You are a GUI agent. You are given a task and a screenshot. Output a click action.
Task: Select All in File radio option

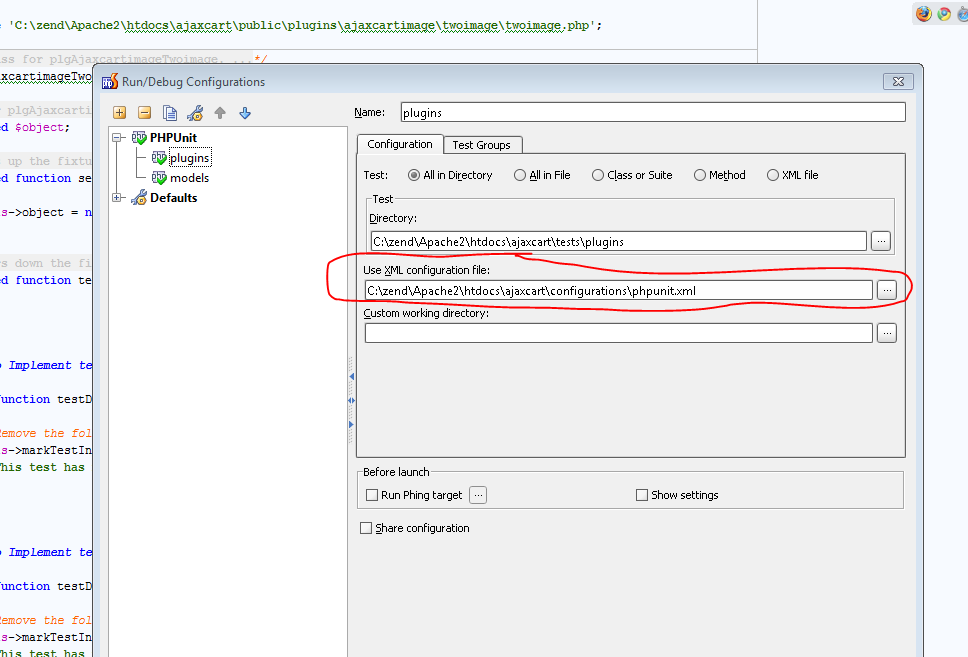click(x=520, y=175)
